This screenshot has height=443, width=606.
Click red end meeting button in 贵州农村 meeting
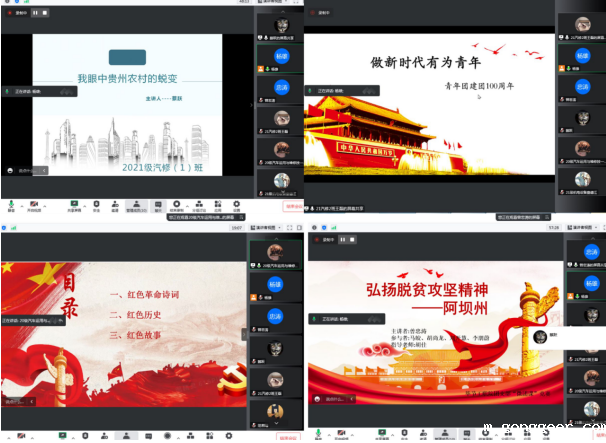pos(293,206)
